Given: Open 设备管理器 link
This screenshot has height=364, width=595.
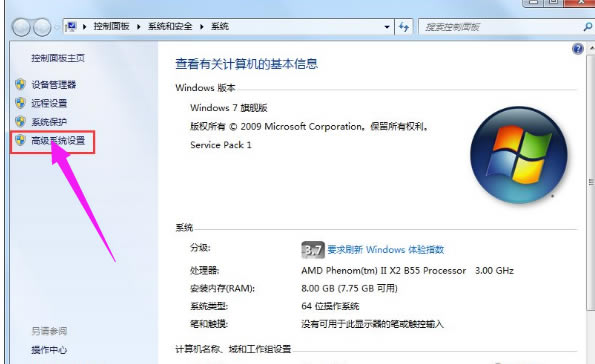Looking at the screenshot, I should (54, 85).
